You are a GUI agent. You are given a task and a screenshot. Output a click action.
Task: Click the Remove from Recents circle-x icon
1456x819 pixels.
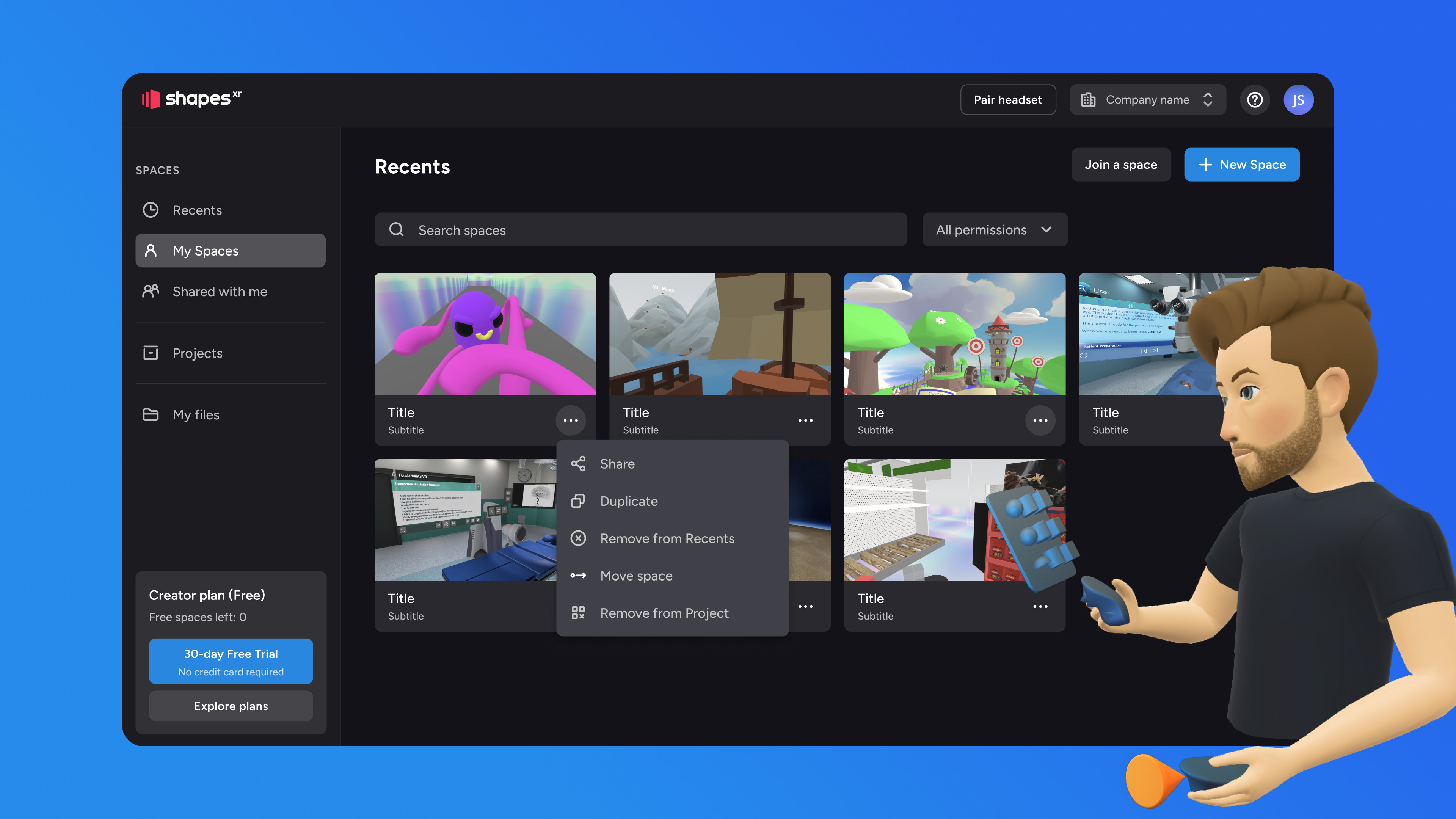[577, 539]
